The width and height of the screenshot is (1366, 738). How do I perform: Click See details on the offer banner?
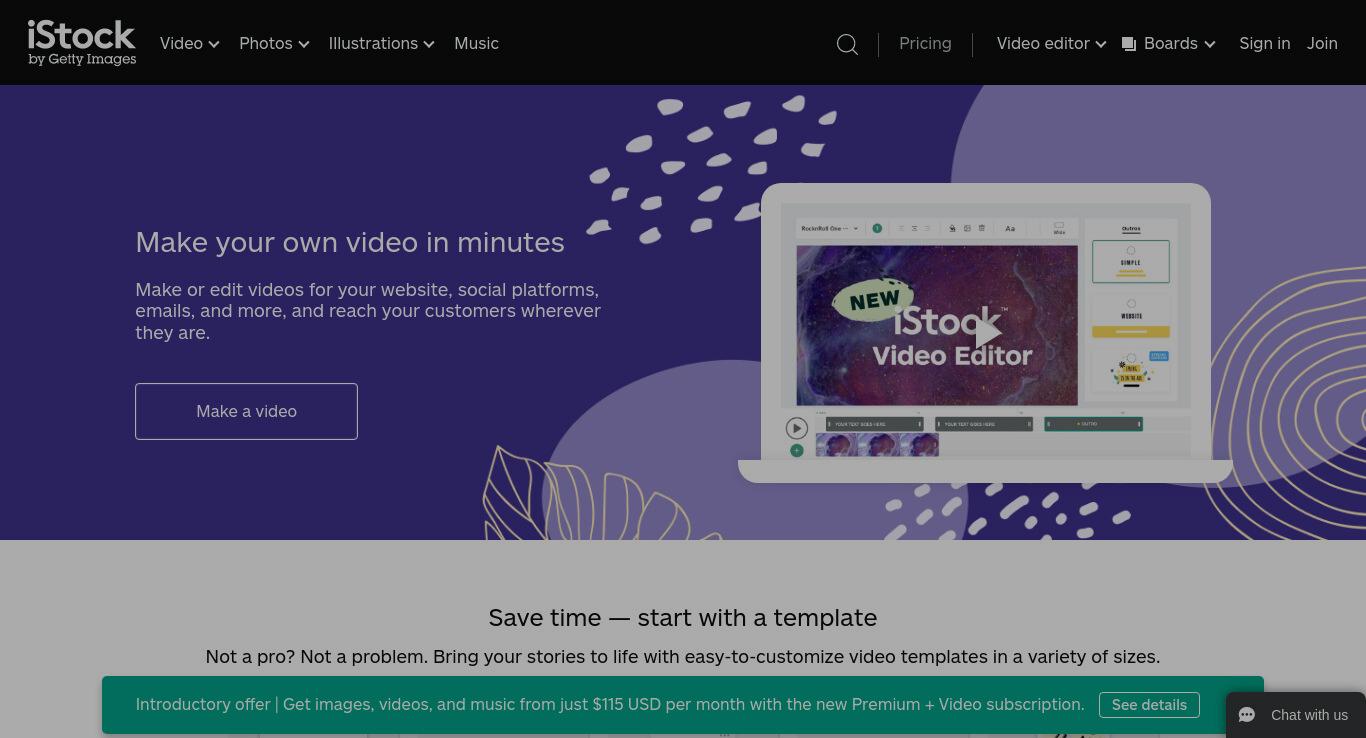click(1149, 705)
